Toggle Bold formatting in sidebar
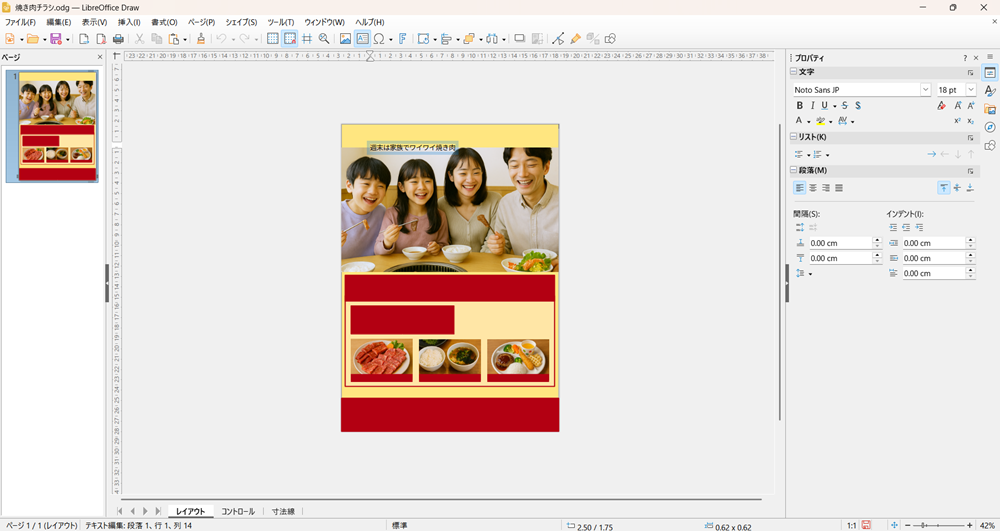Viewport: 1000px width, 531px height. tap(800, 106)
